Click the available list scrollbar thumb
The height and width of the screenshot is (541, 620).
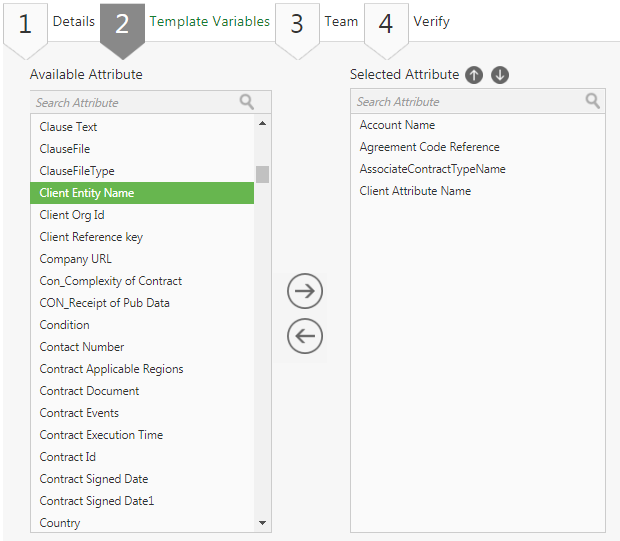pyautogui.click(x=262, y=174)
